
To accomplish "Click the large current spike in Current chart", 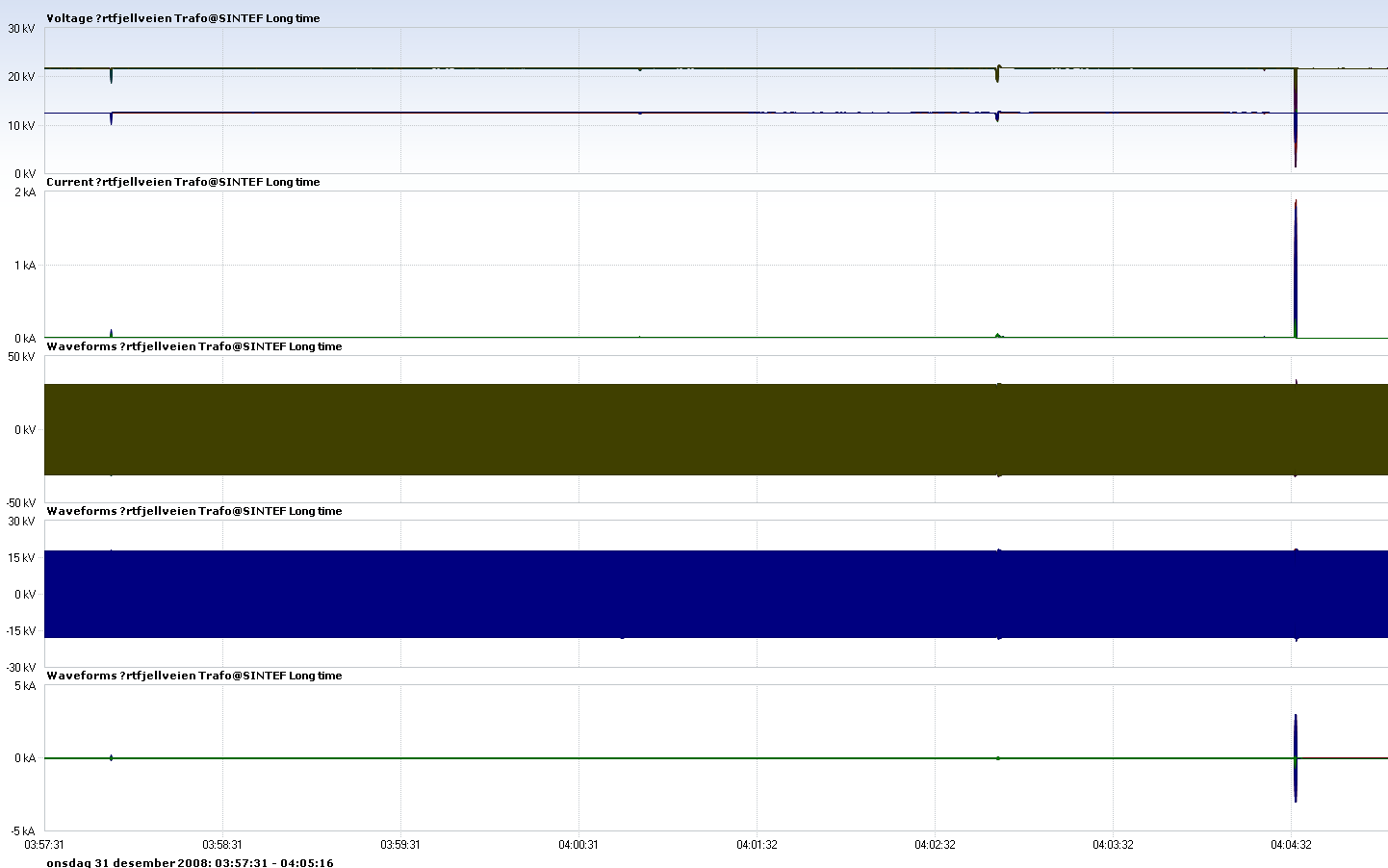I will pyautogui.click(x=1296, y=269).
